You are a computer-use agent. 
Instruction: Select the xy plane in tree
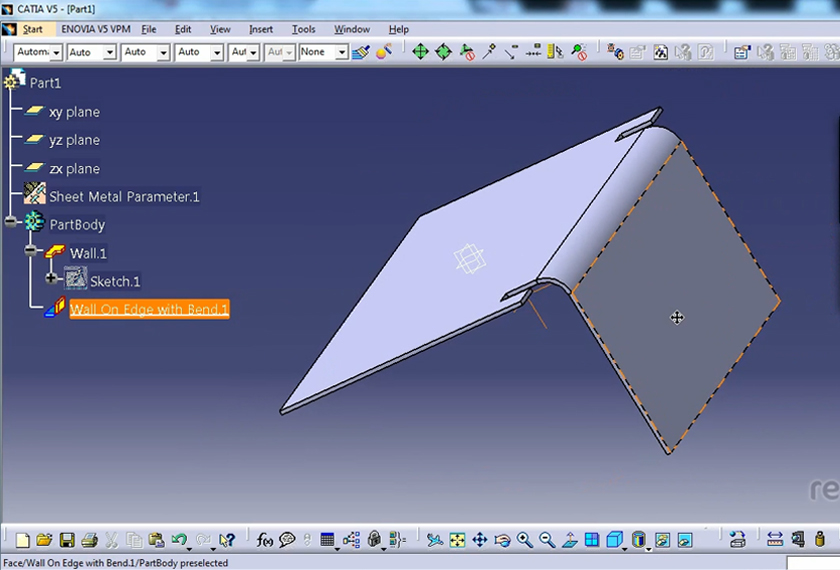click(74, 112)
